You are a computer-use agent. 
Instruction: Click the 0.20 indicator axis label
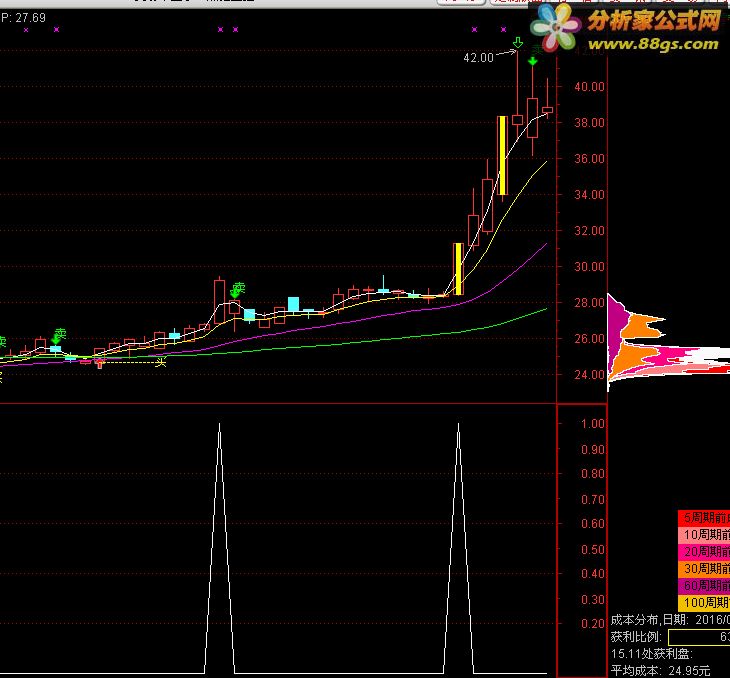coord(593,624)
